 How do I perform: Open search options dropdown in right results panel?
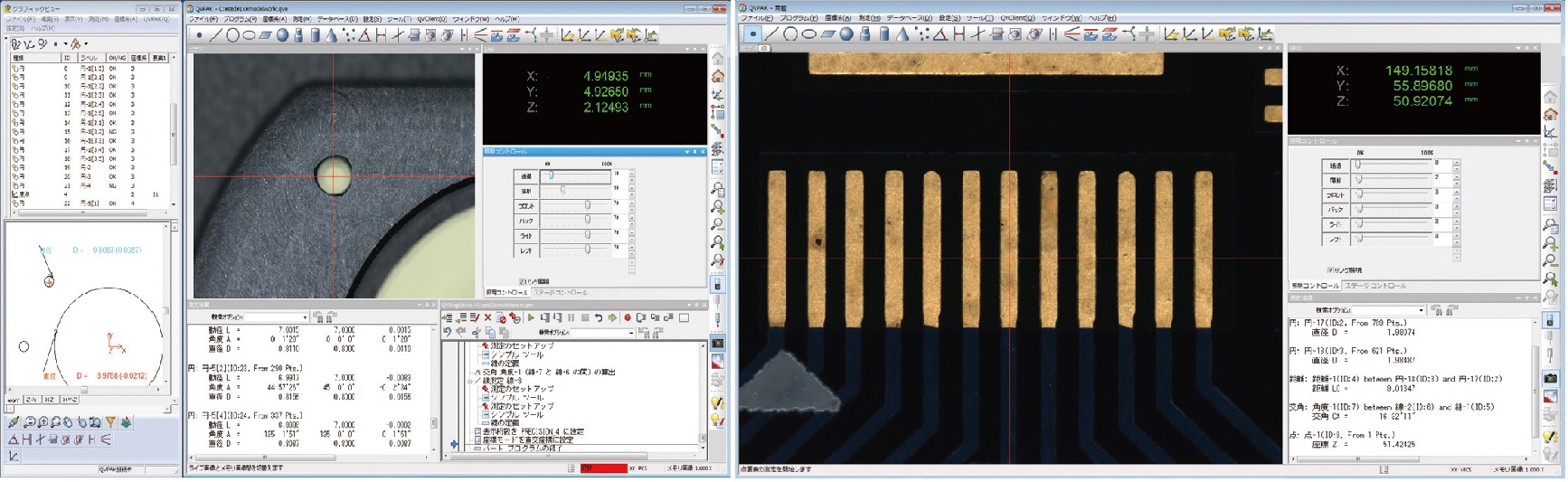(1422, 310)
